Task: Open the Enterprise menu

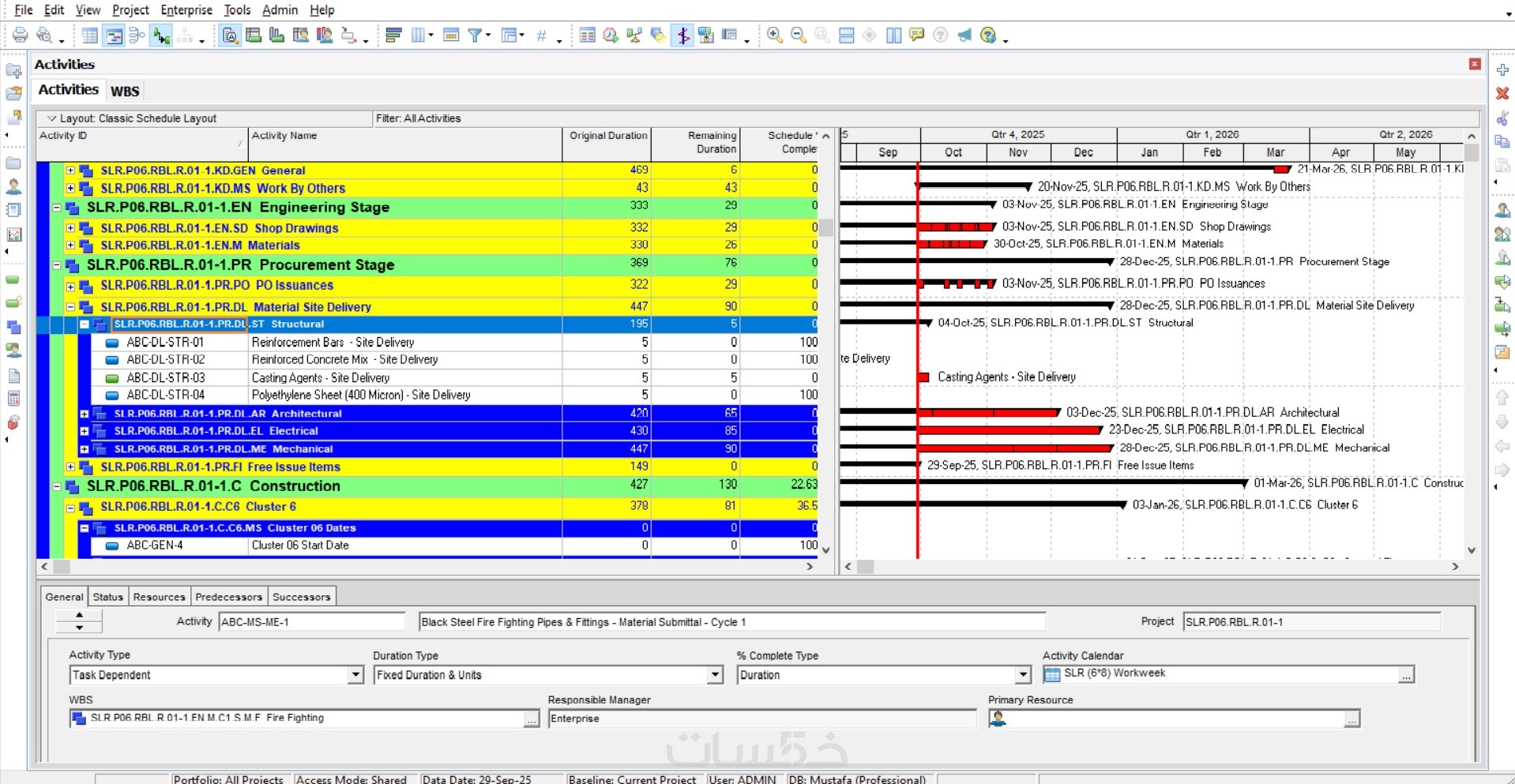Action: coord(186,10)
